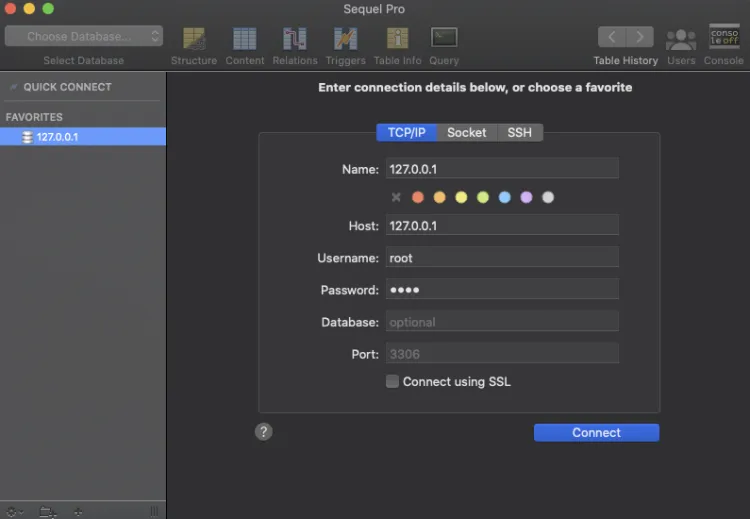Click into the Database input field

click(502, 322)
